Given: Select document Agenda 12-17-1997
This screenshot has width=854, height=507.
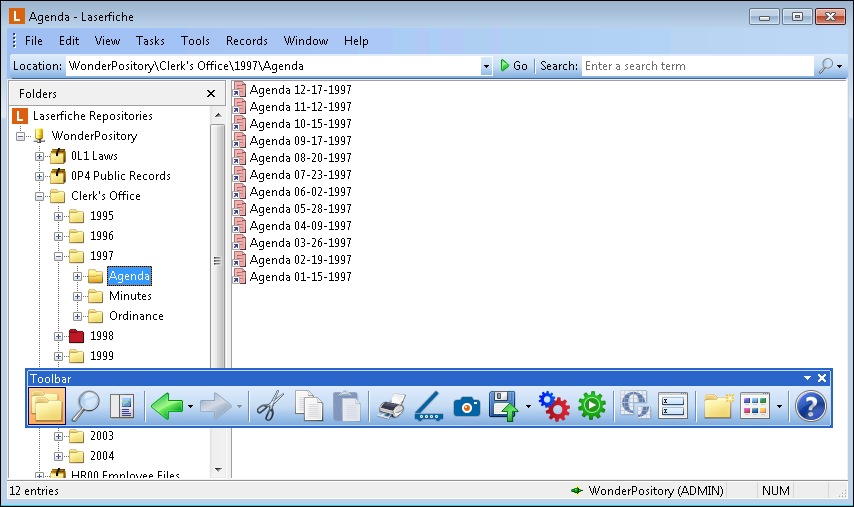Looking at the screenshot, I should pos(301,90).
